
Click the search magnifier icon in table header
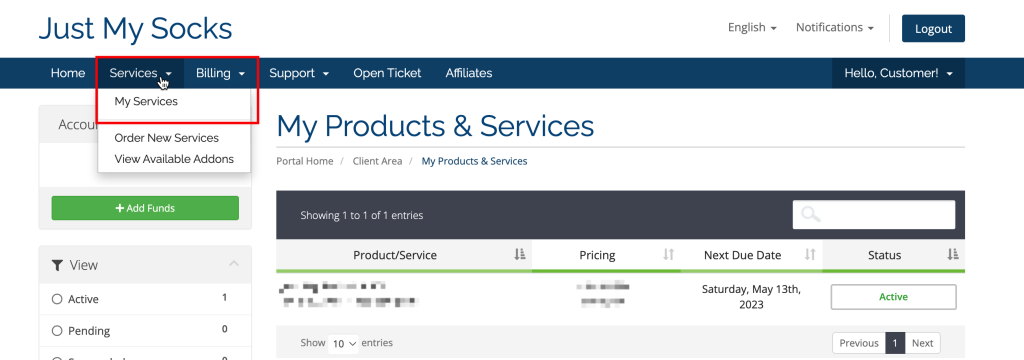(x=810, y=214)
